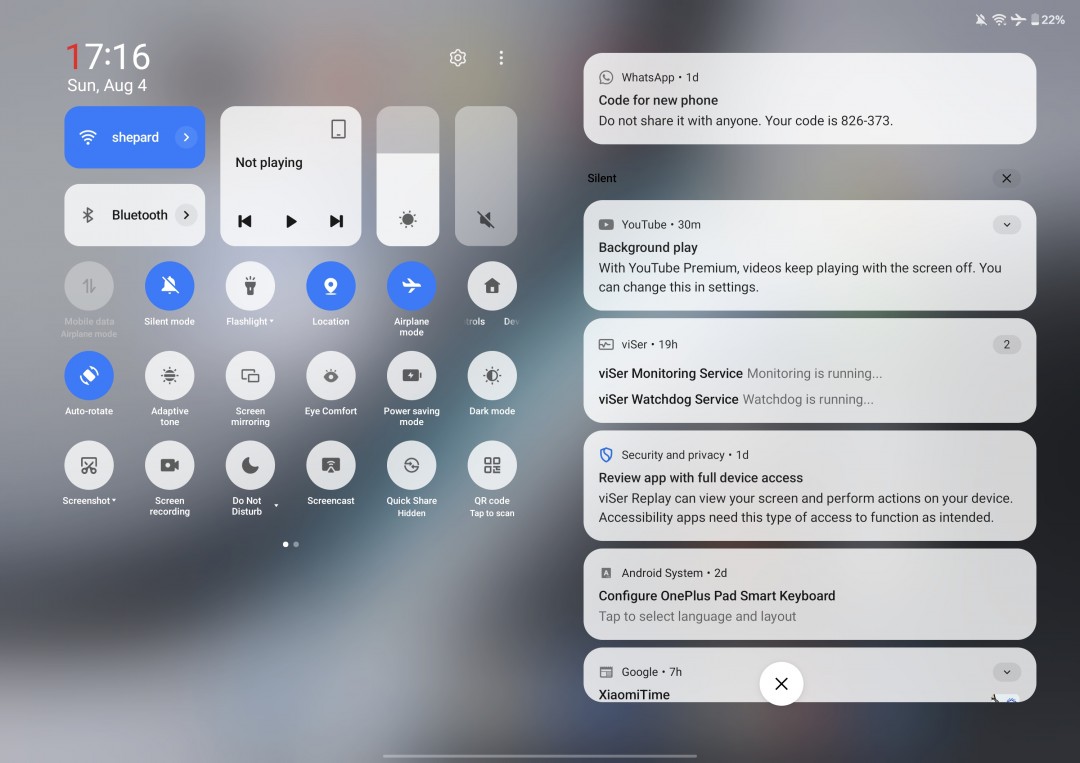
Task: Open the three-dot overflow menu
Action: coord(501,58)
